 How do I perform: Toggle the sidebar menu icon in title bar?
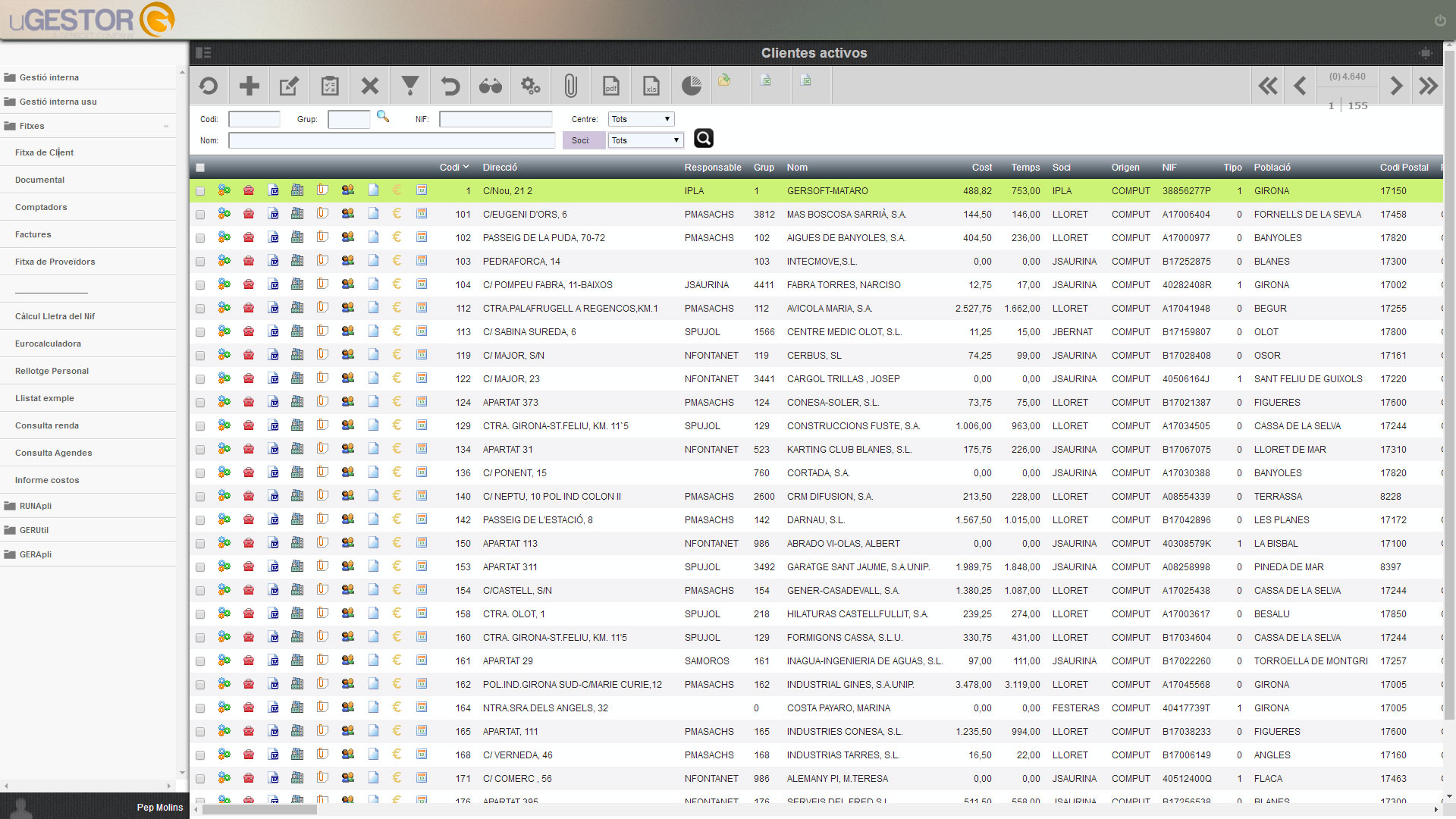point(203,53)
